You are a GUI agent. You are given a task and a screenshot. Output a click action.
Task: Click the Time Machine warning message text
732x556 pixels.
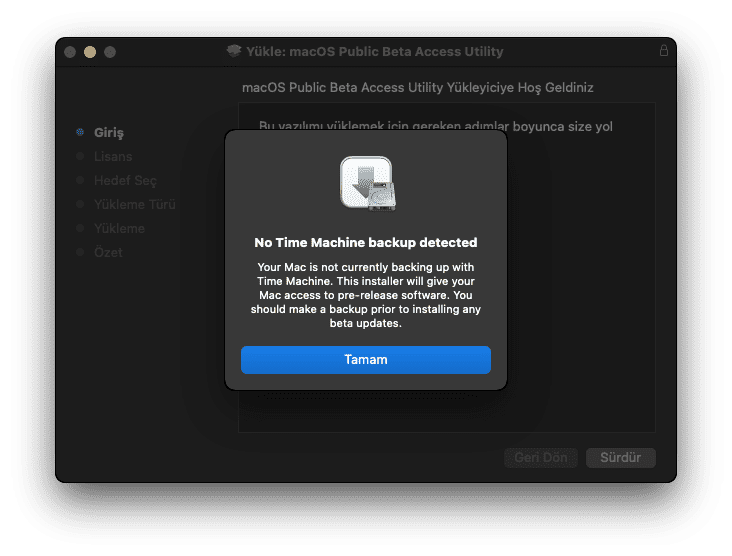click(x=366, y=296)
